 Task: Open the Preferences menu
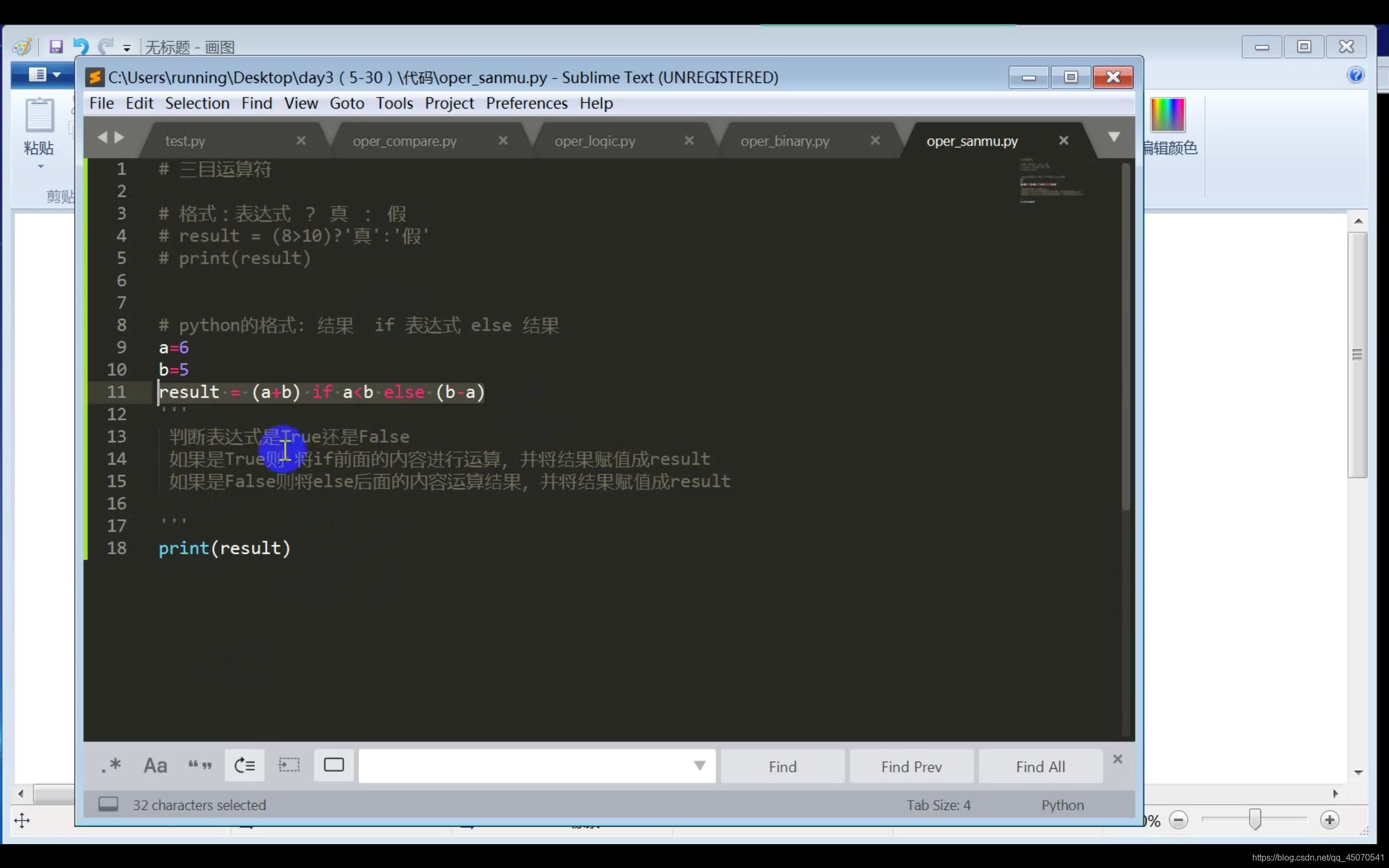click(x=526, y=103)
